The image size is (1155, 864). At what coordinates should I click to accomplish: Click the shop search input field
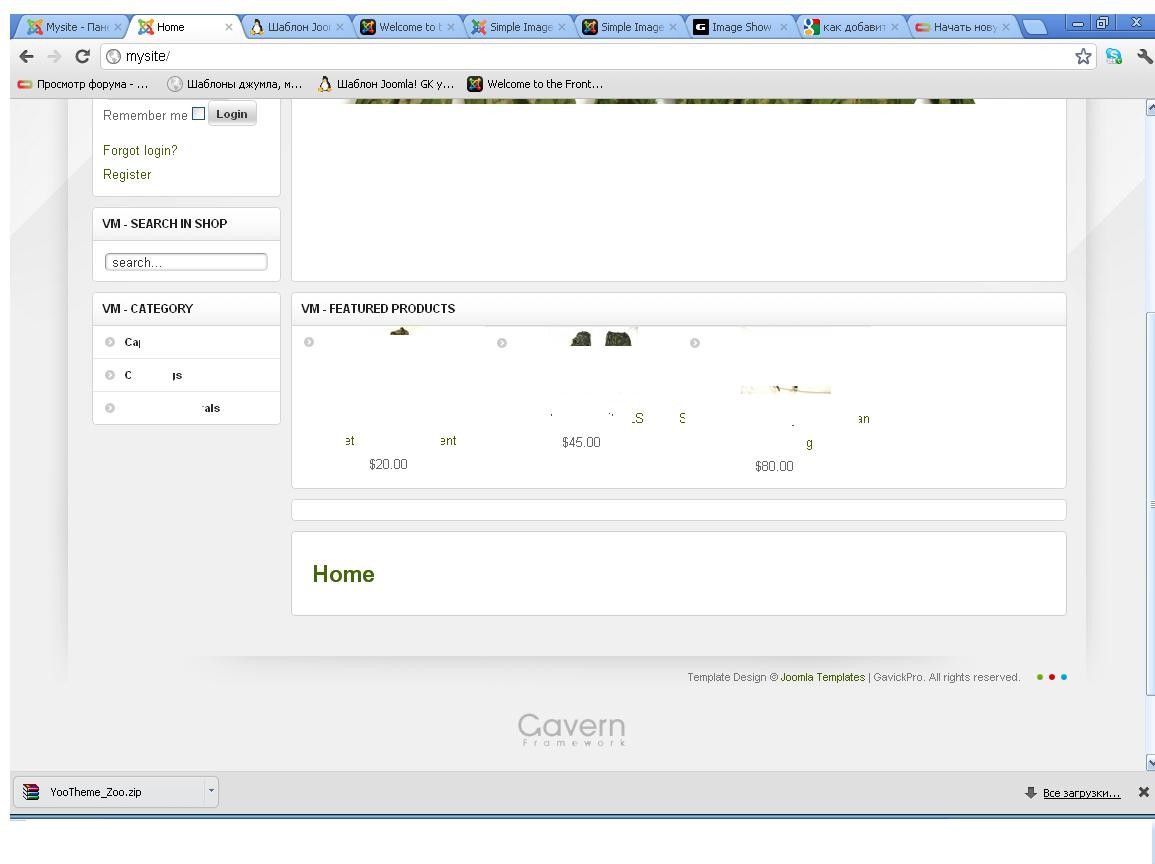click(186, 262)
